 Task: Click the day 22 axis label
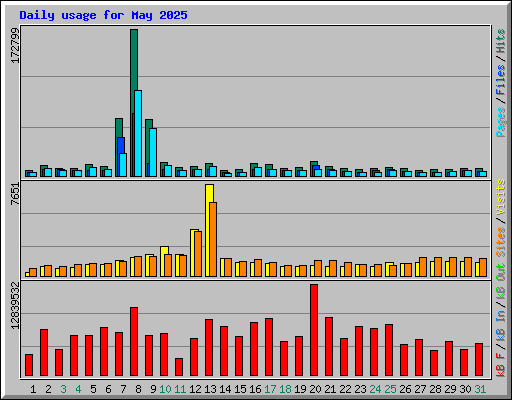pos(345,389)
